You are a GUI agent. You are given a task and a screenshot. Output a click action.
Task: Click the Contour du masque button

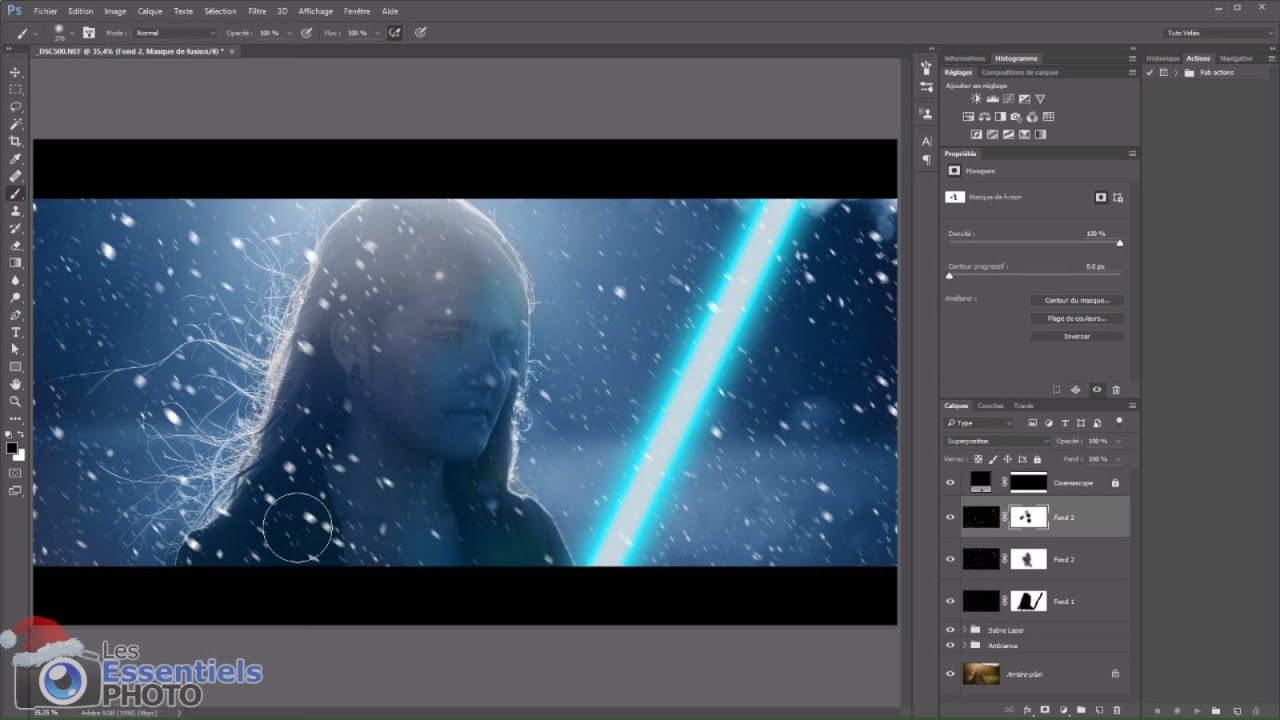tap(1077, 300)
